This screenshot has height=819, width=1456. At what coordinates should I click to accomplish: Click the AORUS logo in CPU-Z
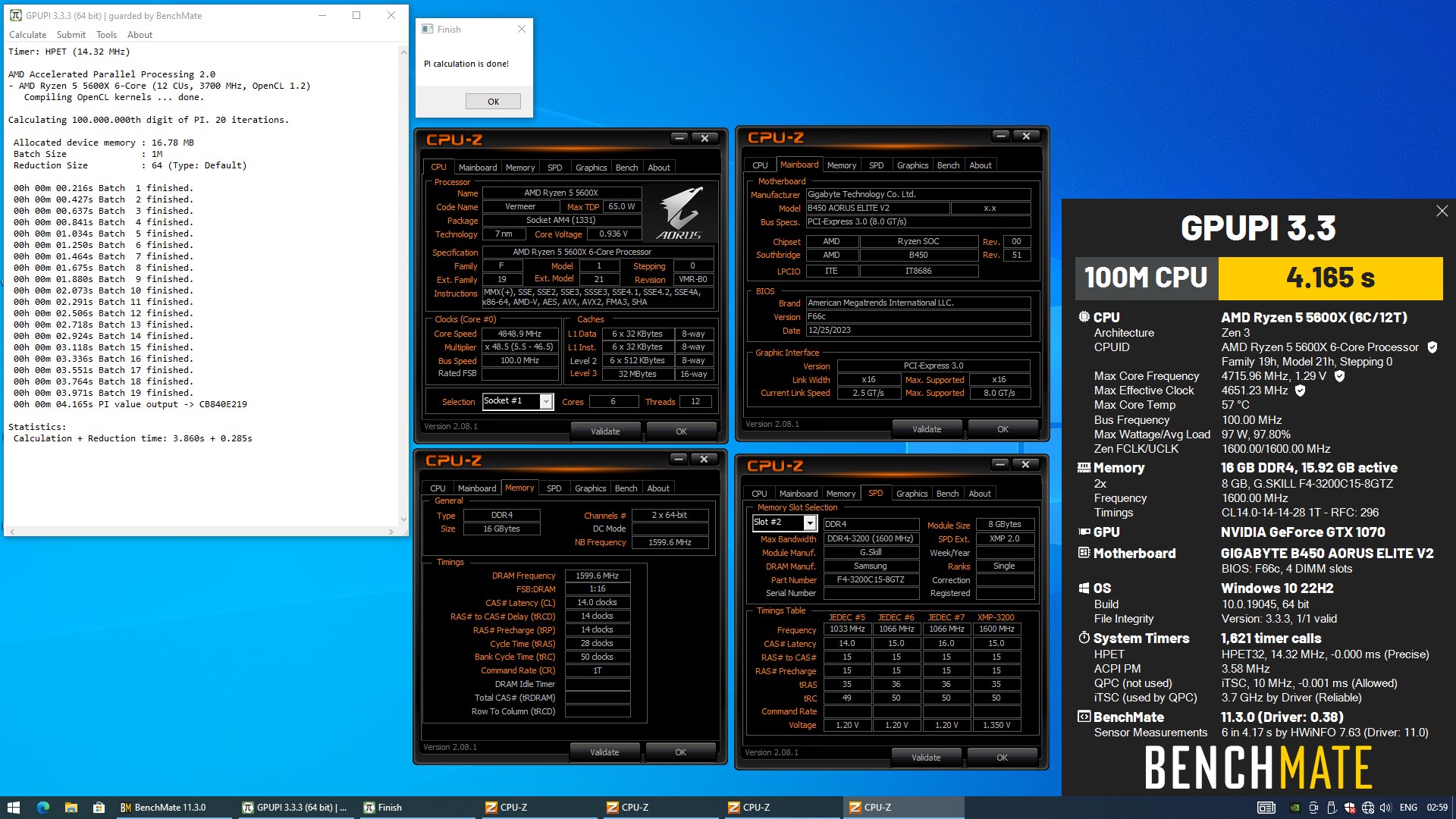[679, 212]
